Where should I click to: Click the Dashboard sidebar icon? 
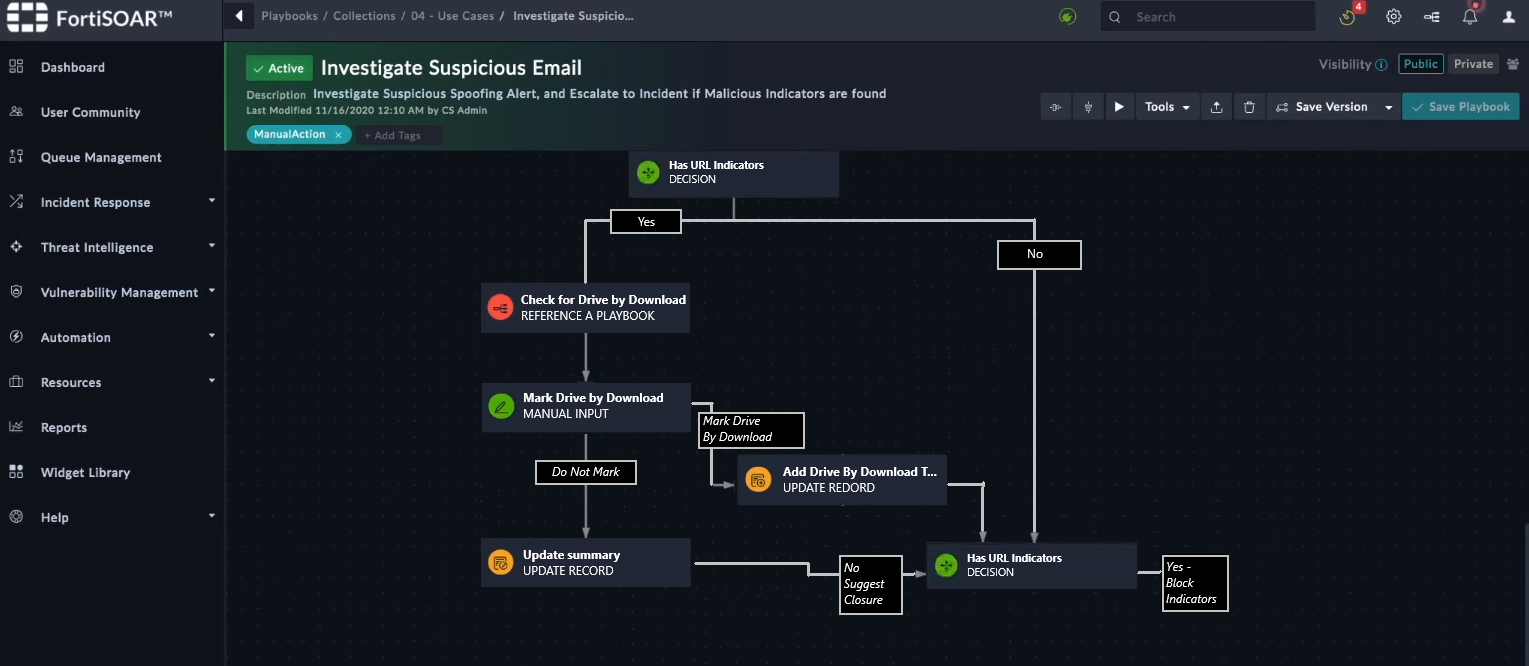pos(16,67)
